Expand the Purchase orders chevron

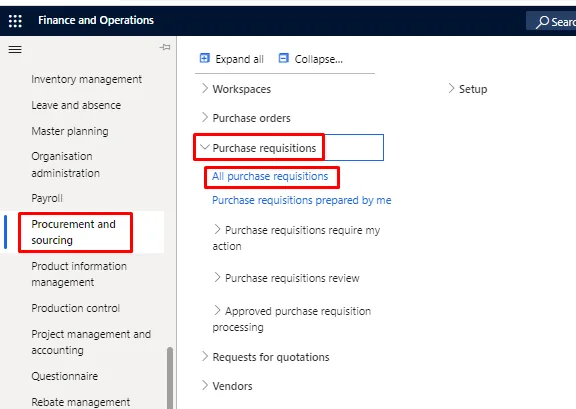[x=205, y=117]
